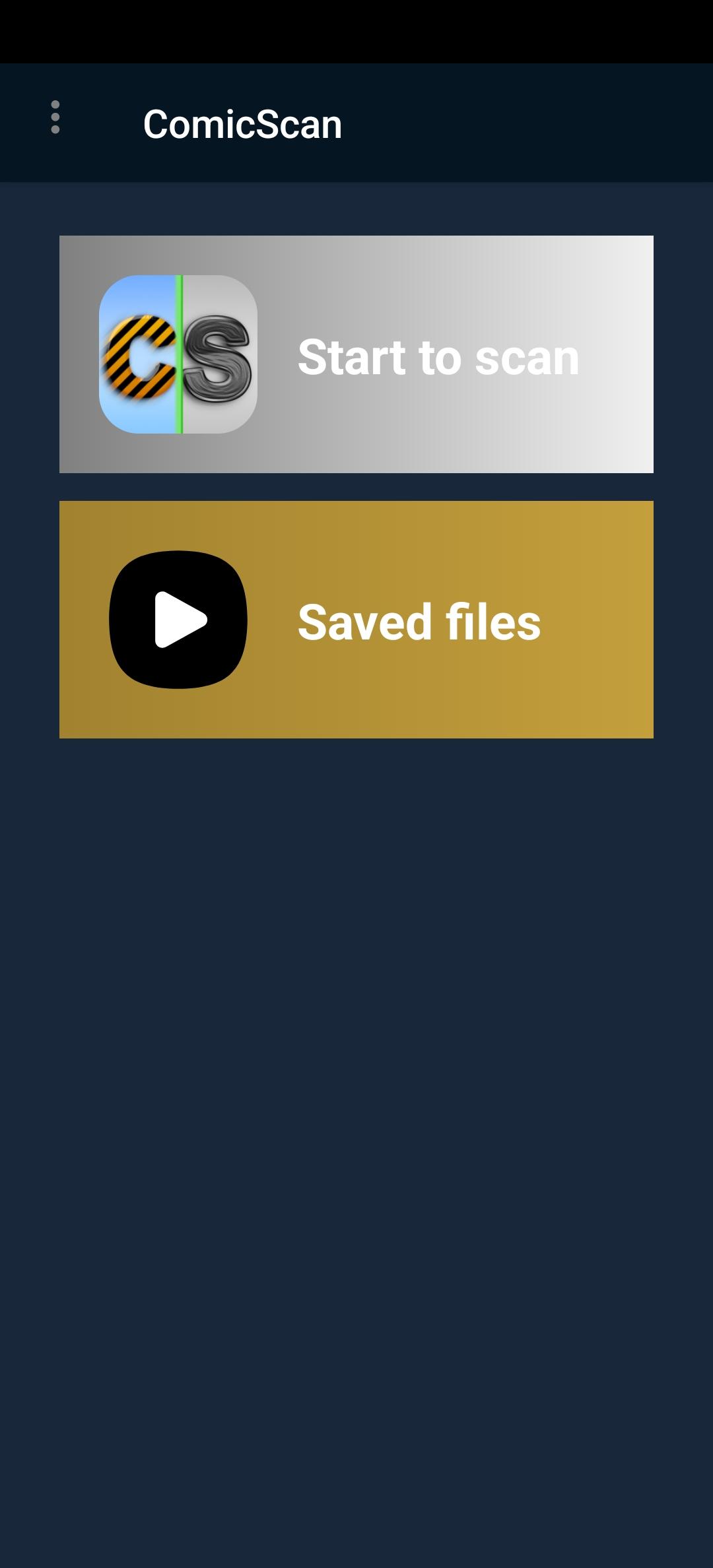Image resolution: width=713 pixels, height=1568 pixels.
Task: View saved files via play icon tile
Action: click(x=356, y=620)
